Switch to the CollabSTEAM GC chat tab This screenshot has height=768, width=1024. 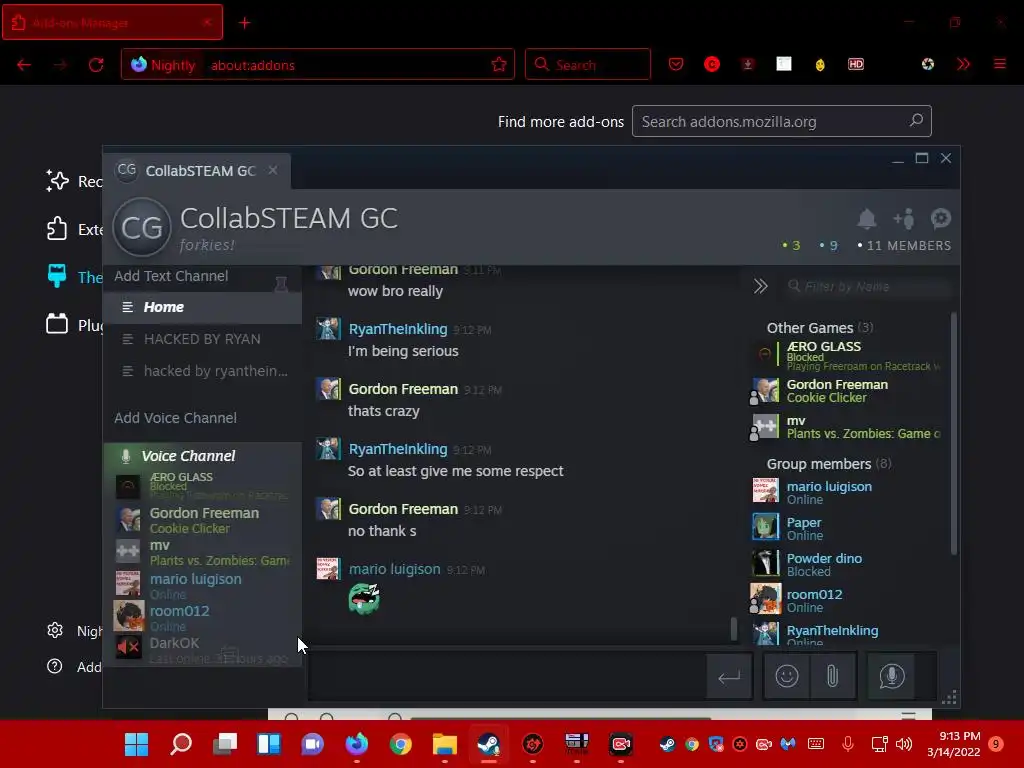(200, 170)
